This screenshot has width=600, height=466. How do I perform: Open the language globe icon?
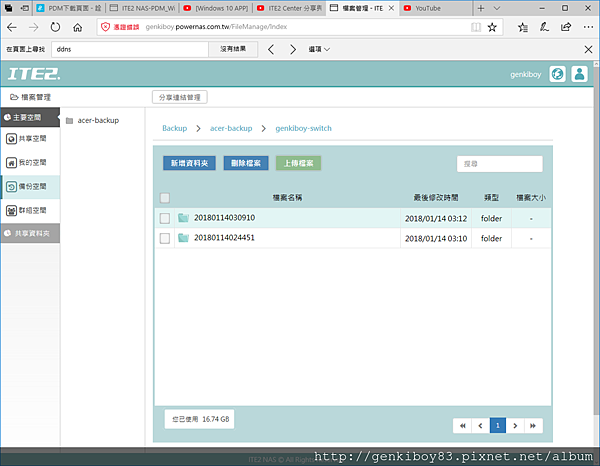(x=558, y=74)
